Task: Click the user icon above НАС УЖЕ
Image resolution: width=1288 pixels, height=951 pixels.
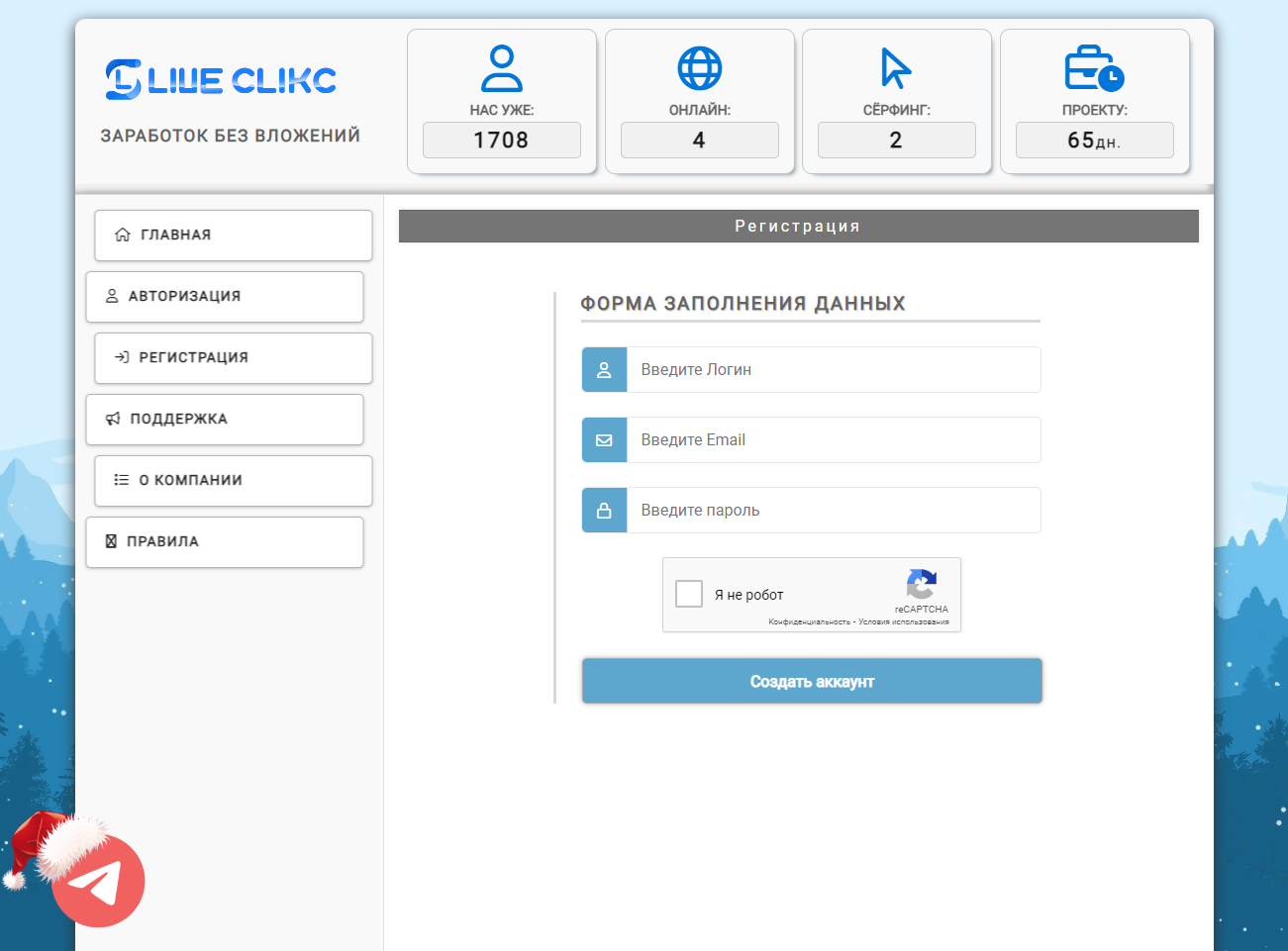Action: (502, 68)
